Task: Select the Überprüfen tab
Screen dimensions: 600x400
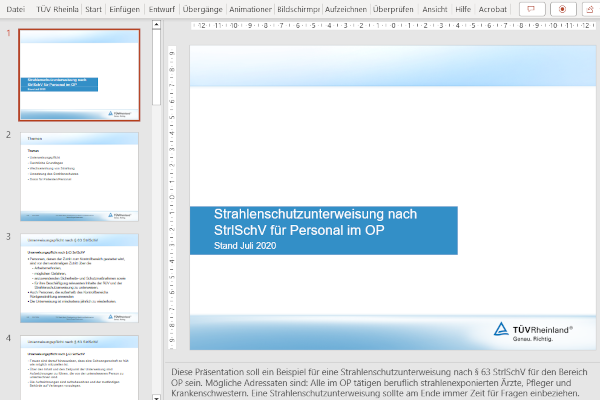Action: 394,9
